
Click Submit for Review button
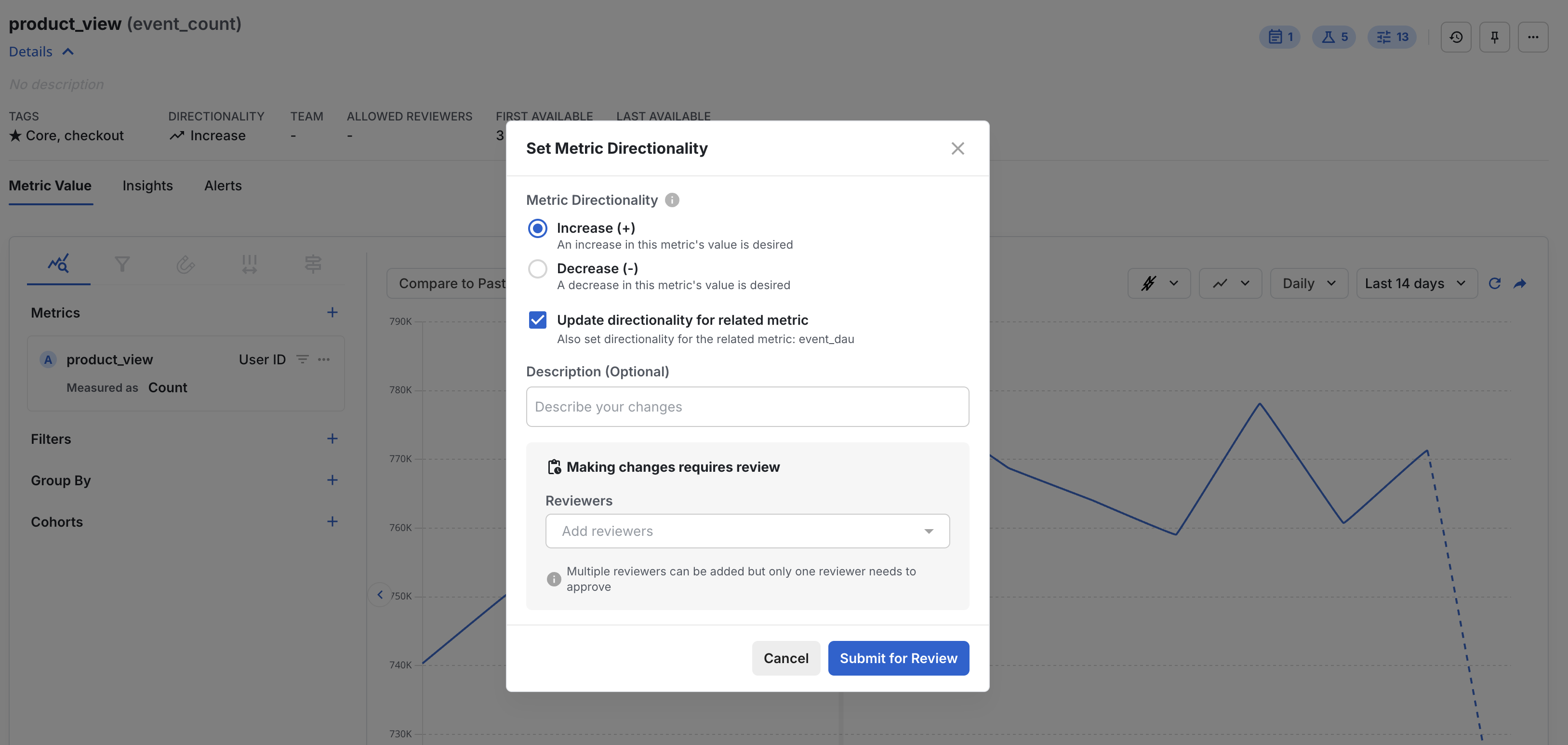898,658
